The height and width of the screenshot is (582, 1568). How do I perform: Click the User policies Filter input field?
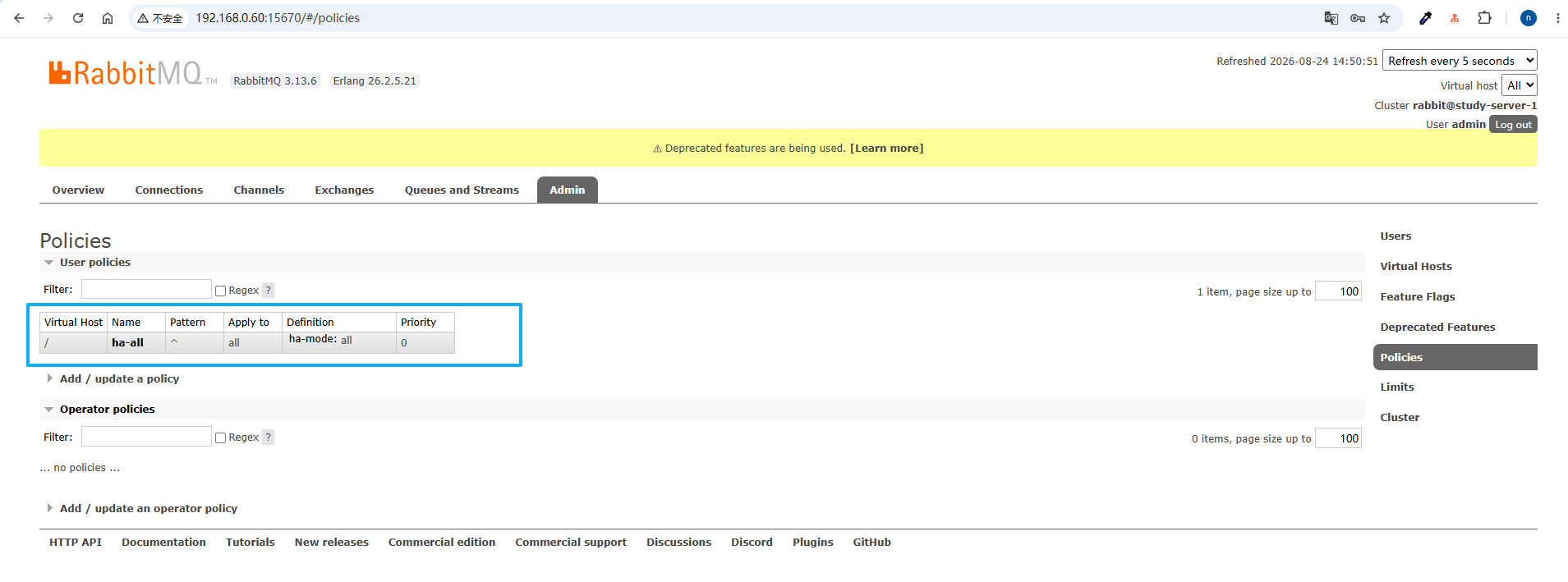(x=146, y=289)
